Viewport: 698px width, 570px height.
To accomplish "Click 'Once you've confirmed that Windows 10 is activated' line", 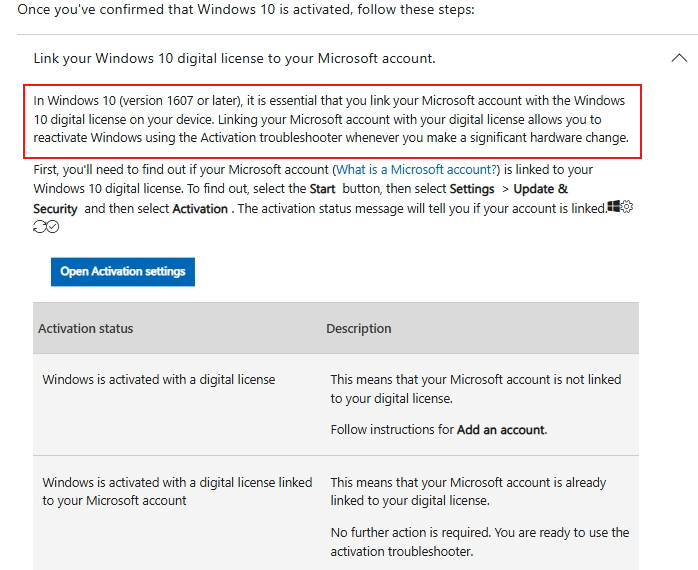I will 246,9.
